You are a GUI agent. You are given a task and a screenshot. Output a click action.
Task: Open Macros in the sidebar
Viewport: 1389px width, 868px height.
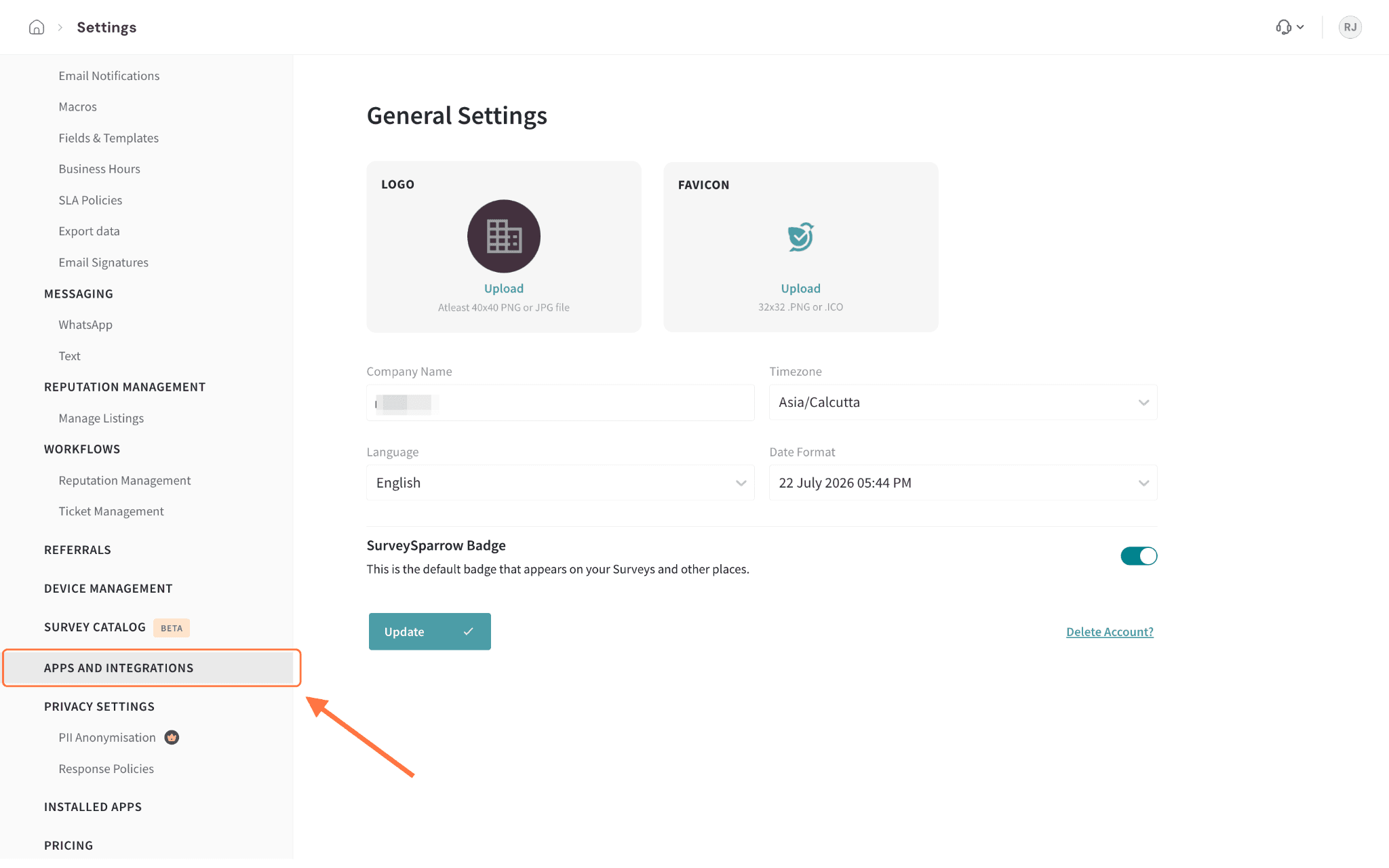click(78, 106)
